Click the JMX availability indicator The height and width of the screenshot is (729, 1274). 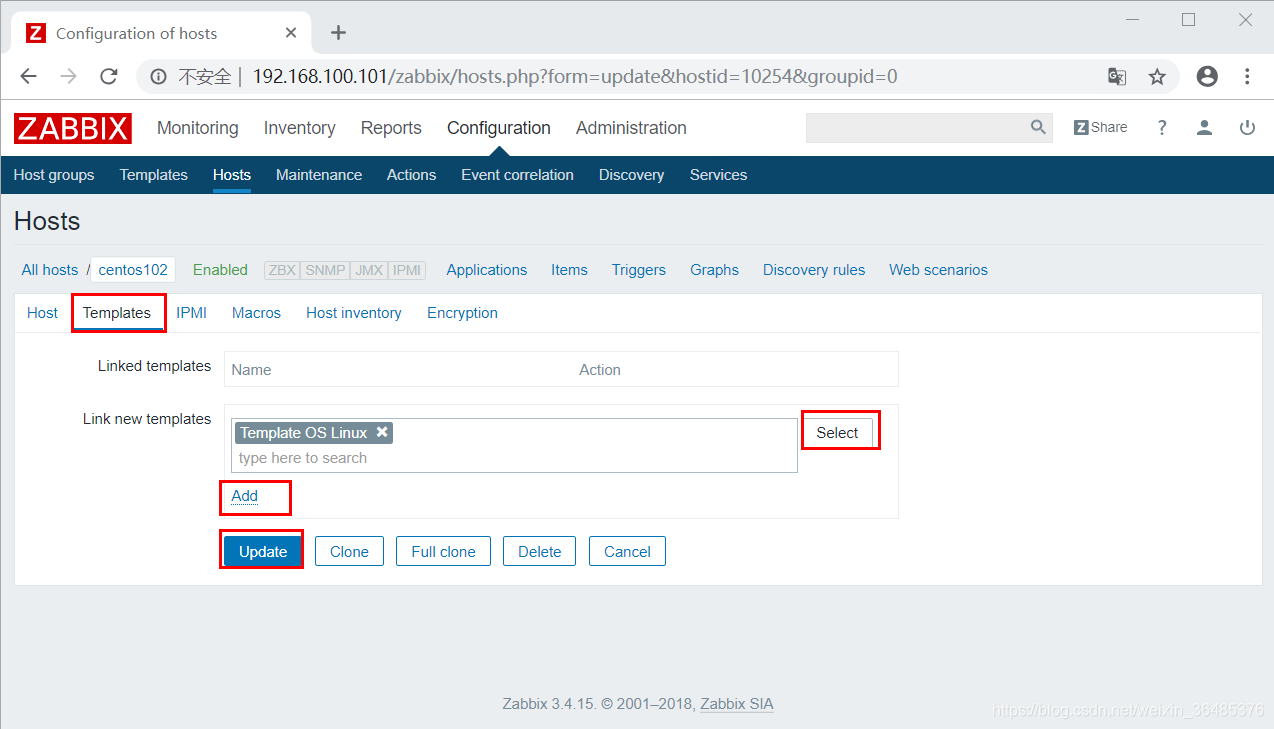click(x=369, y=270)
